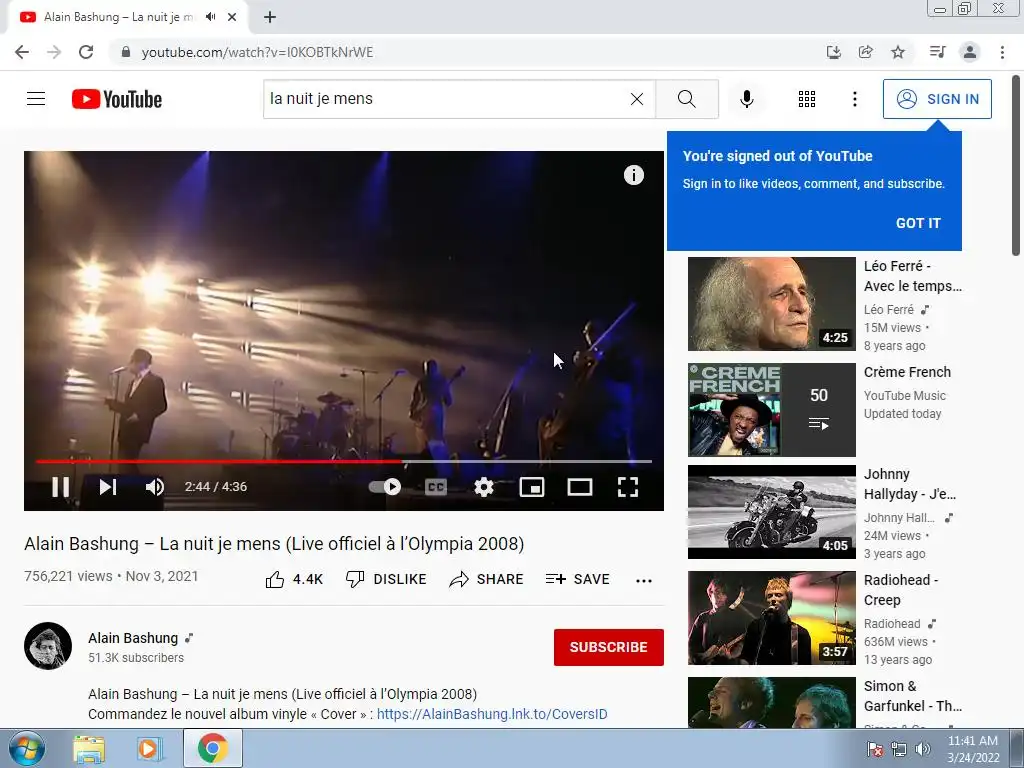Click the video info card icon
Viewport: 1024px width, 768px height.
tap(633, 175)
